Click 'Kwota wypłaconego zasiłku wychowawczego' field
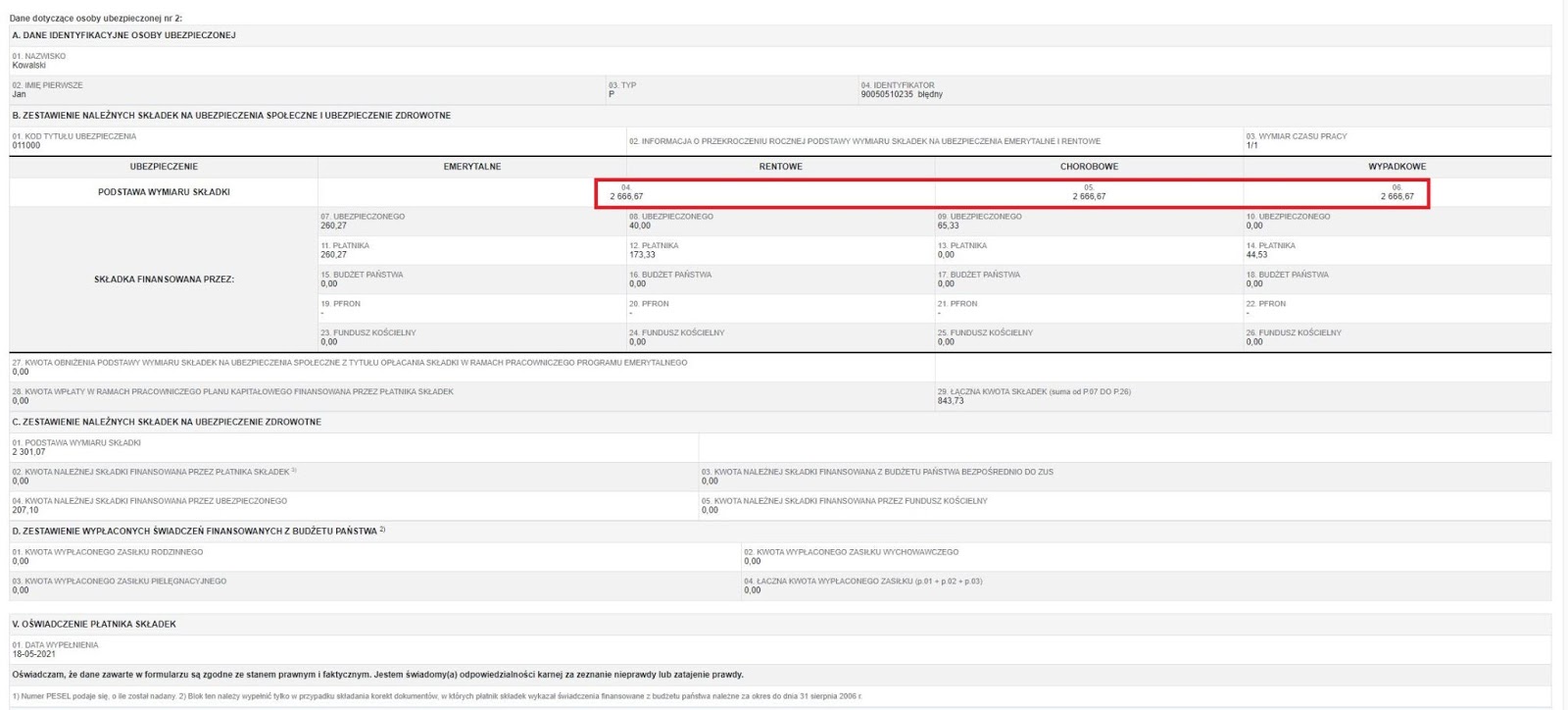 [x=1147, y=557]
